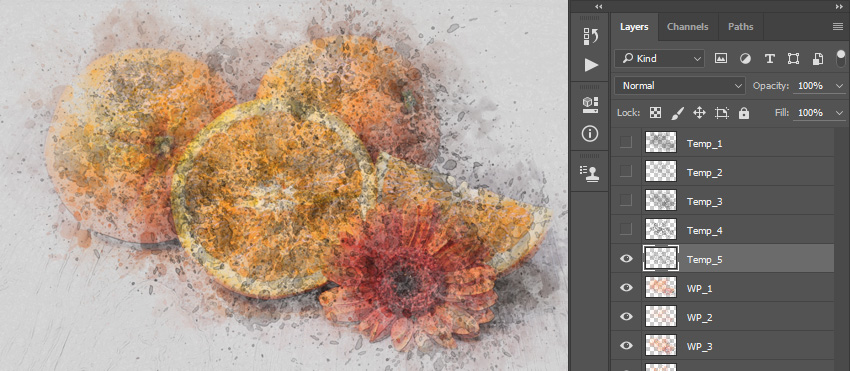Prevent artboard auto-nesting lock icon
This screenshot has height=371, width=850.
[x=722, y=113]
